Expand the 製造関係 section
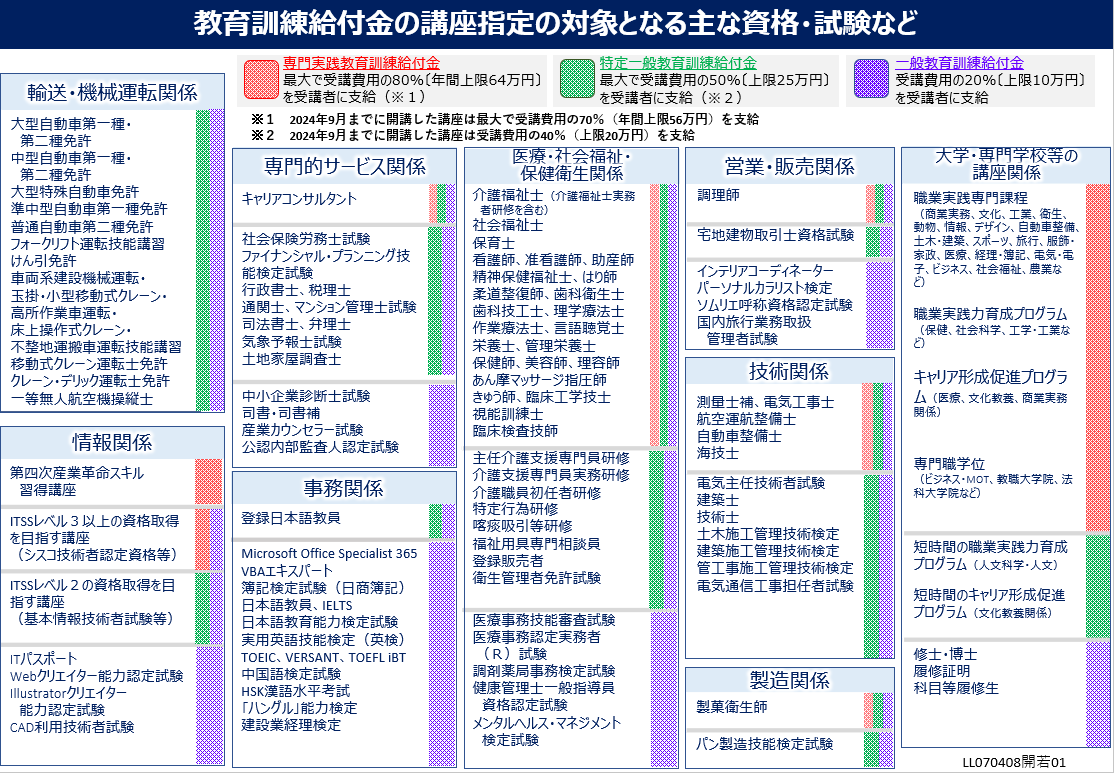1114x773 pixels. coord(789,679)
